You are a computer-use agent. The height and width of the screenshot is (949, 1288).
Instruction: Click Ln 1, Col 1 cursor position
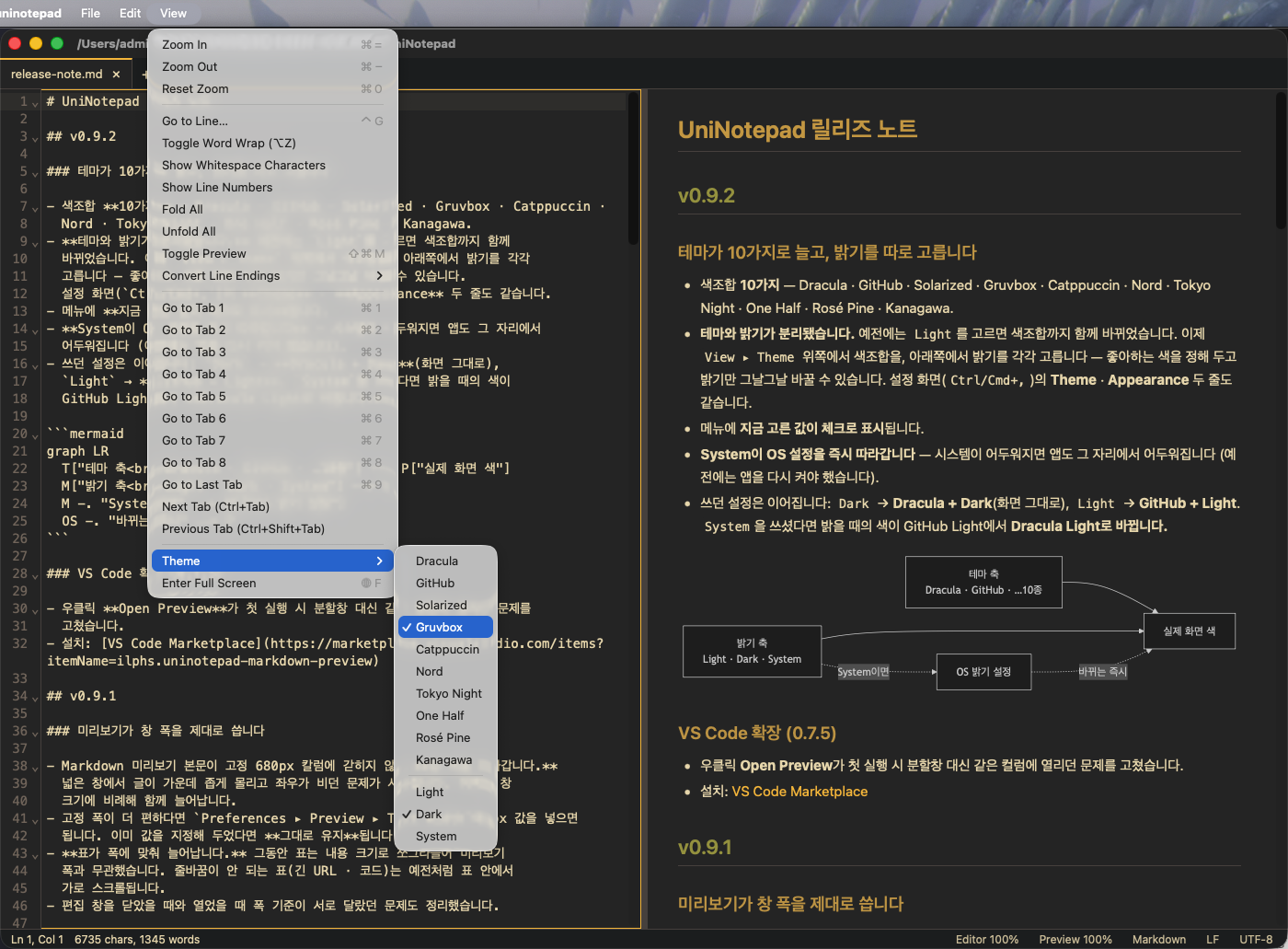point(37,940)
